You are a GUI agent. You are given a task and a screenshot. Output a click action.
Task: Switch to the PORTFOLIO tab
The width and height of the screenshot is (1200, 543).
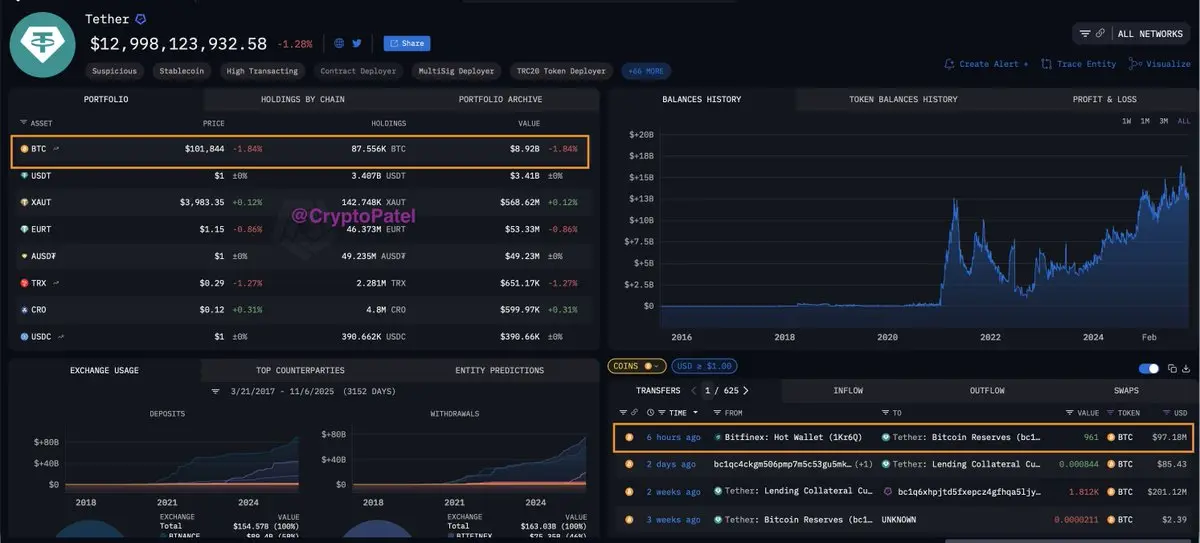tap(106, 99)
